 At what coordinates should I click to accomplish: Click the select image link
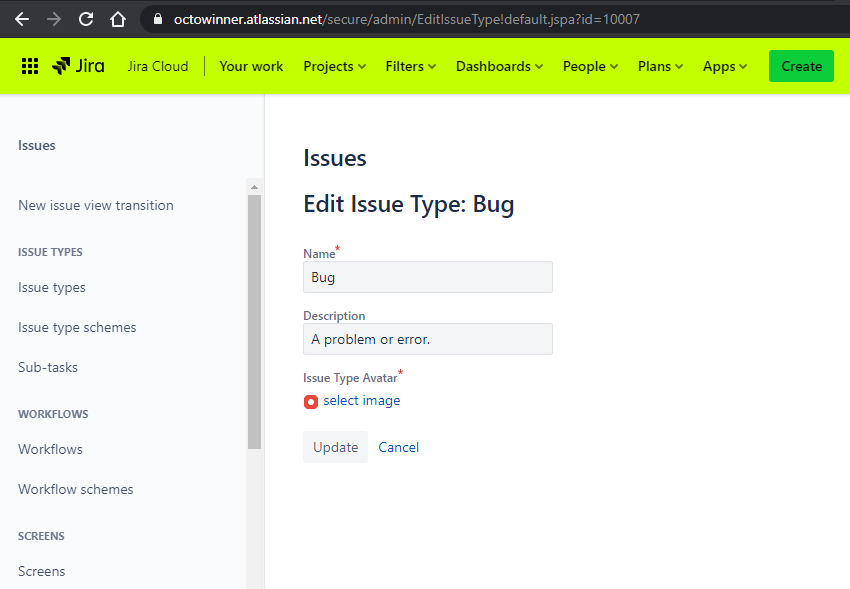[x=362, y=400]
